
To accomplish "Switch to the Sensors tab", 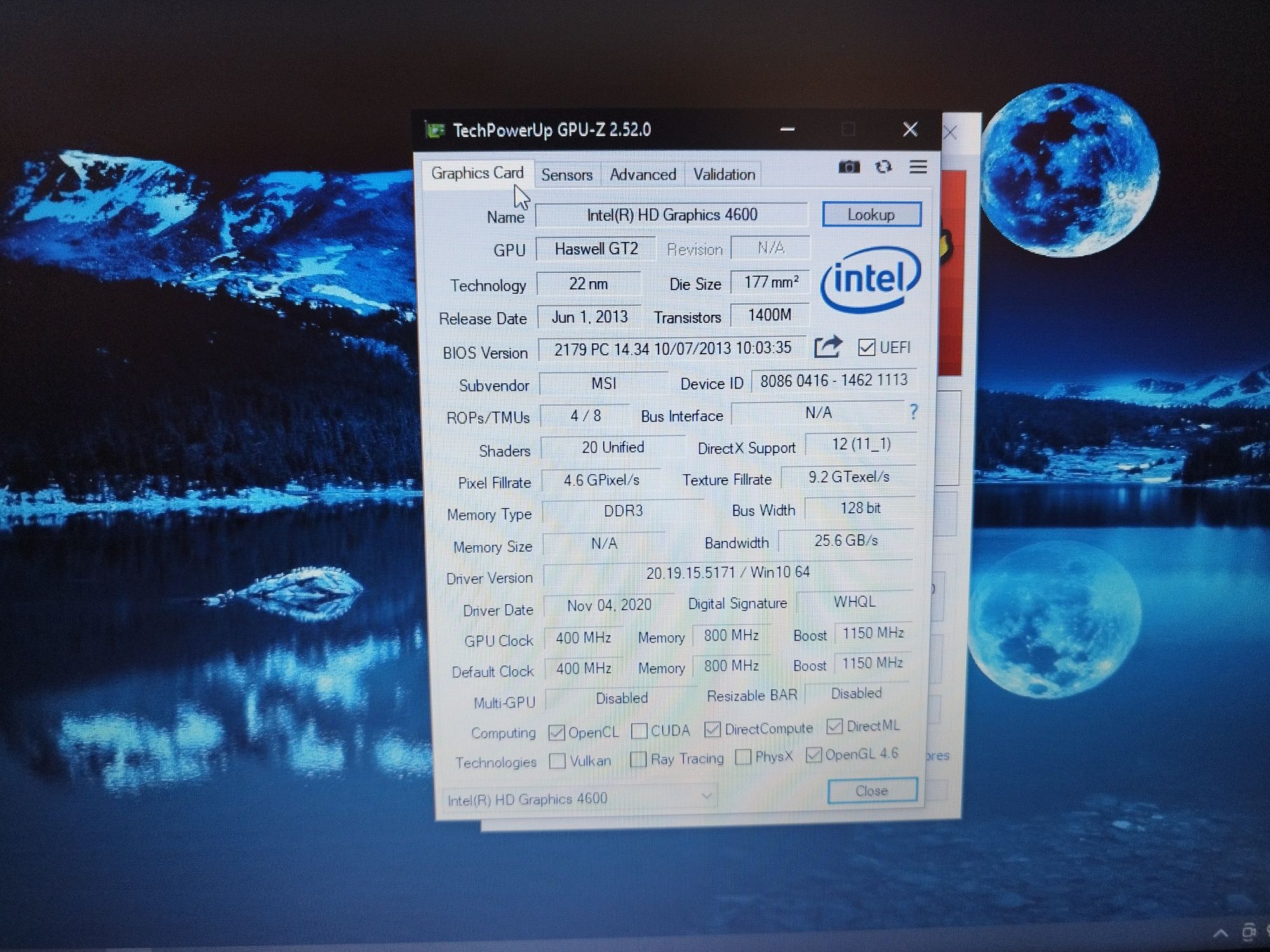I will click(x=566, y=175).
